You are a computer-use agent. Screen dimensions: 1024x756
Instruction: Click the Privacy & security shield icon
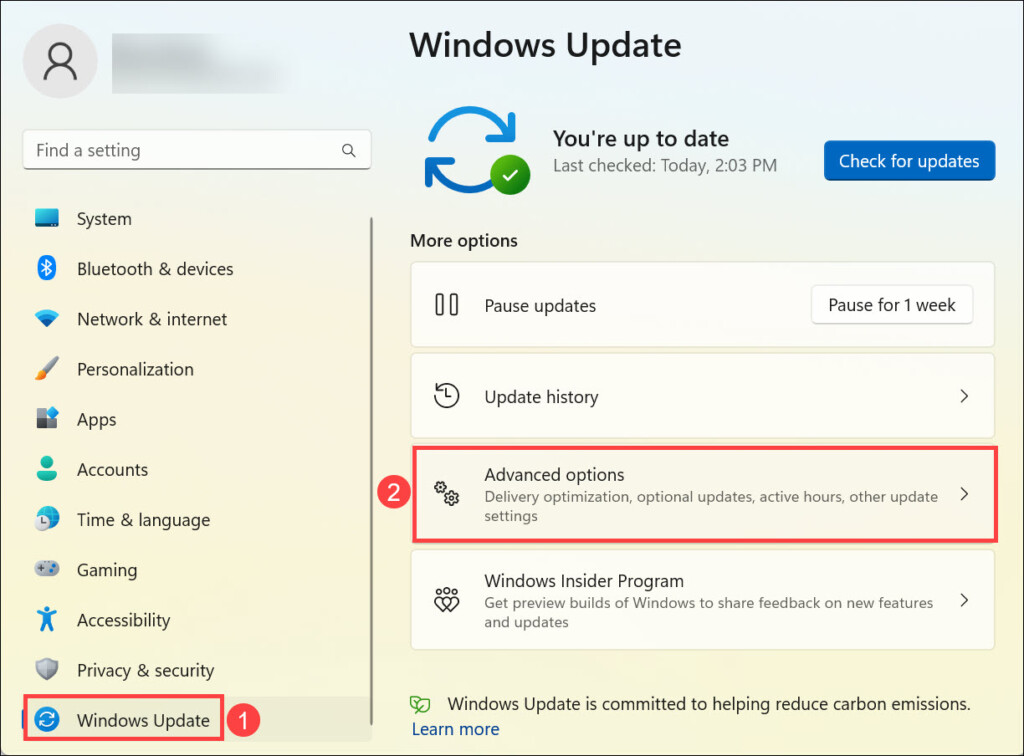click(47, 670)
